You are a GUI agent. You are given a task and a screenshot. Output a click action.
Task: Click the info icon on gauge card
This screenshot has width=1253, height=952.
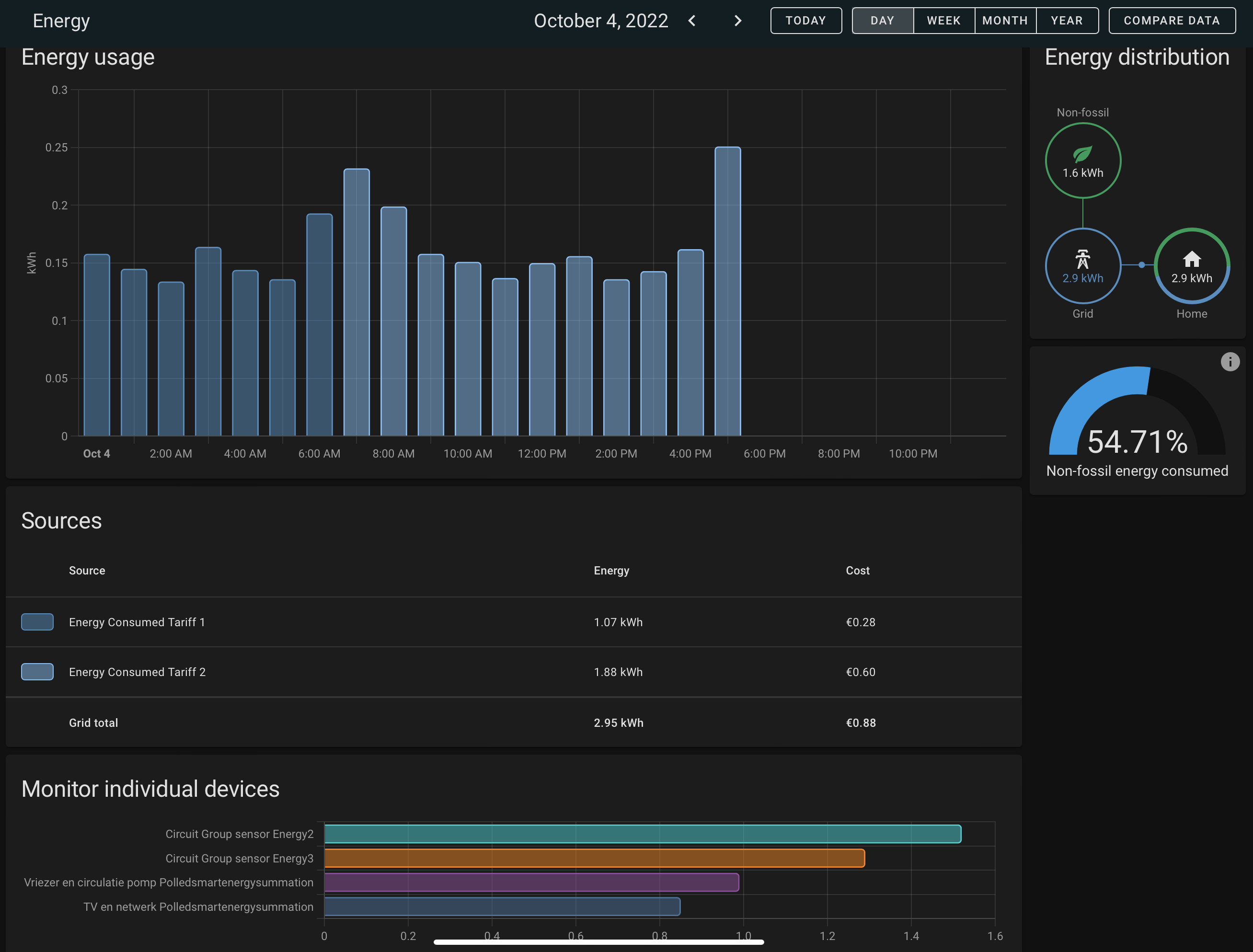pyautogui.click(x=1230, y=362)
